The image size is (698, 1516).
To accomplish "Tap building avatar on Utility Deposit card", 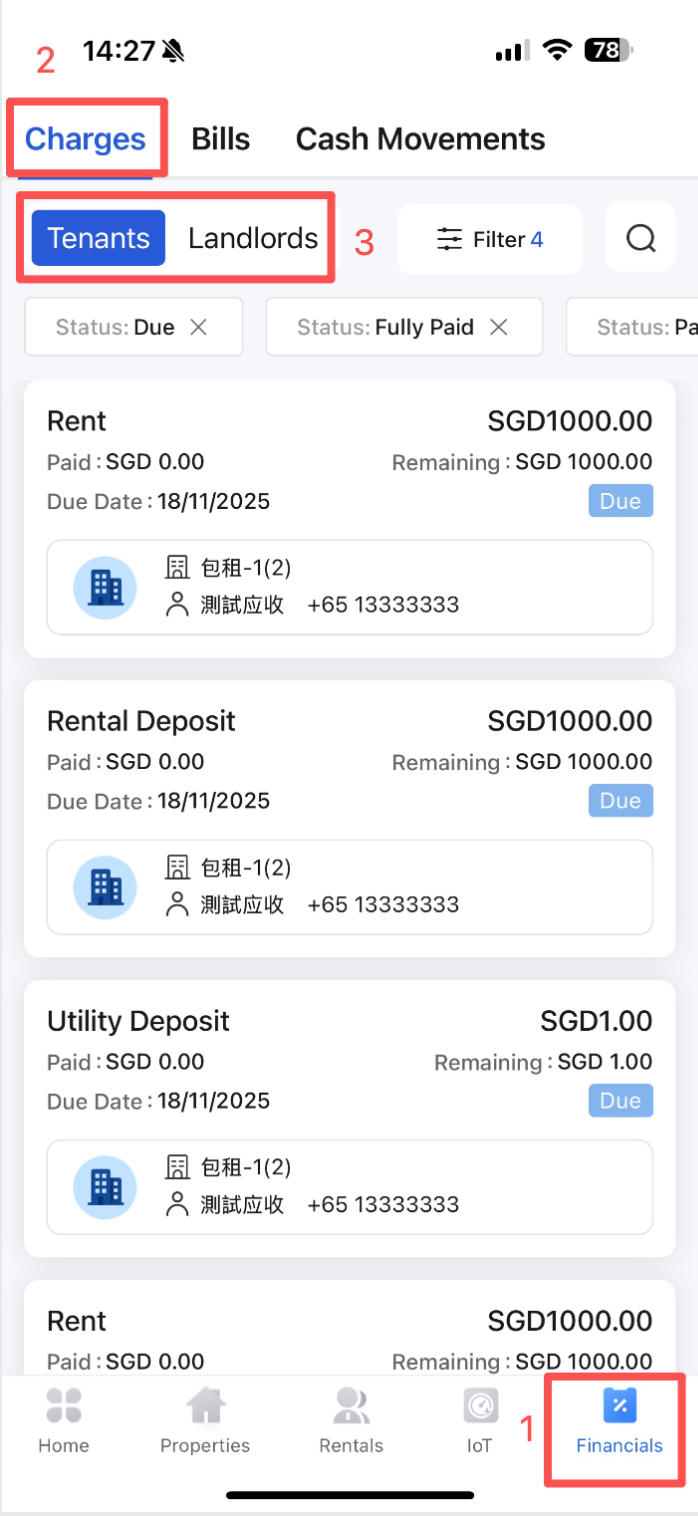I will pyautogui.click(x=105, y=1187).
